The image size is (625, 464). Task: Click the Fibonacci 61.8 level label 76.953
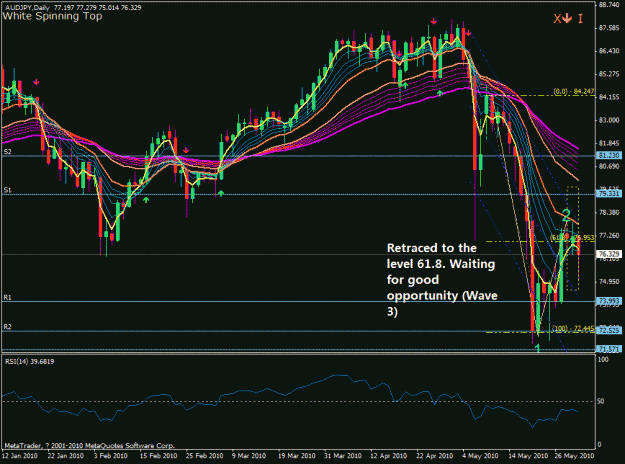573,238
